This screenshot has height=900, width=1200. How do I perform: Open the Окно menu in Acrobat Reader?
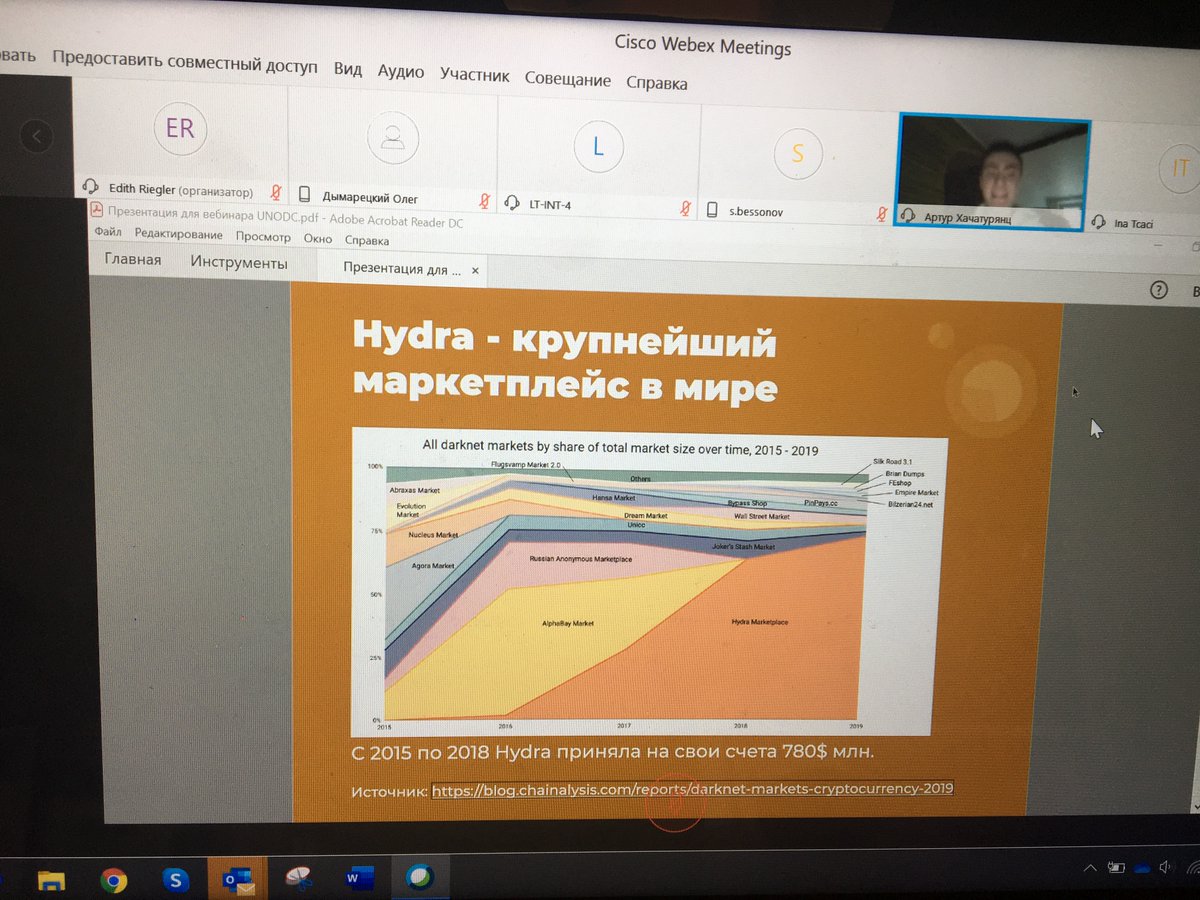point(318,240)
